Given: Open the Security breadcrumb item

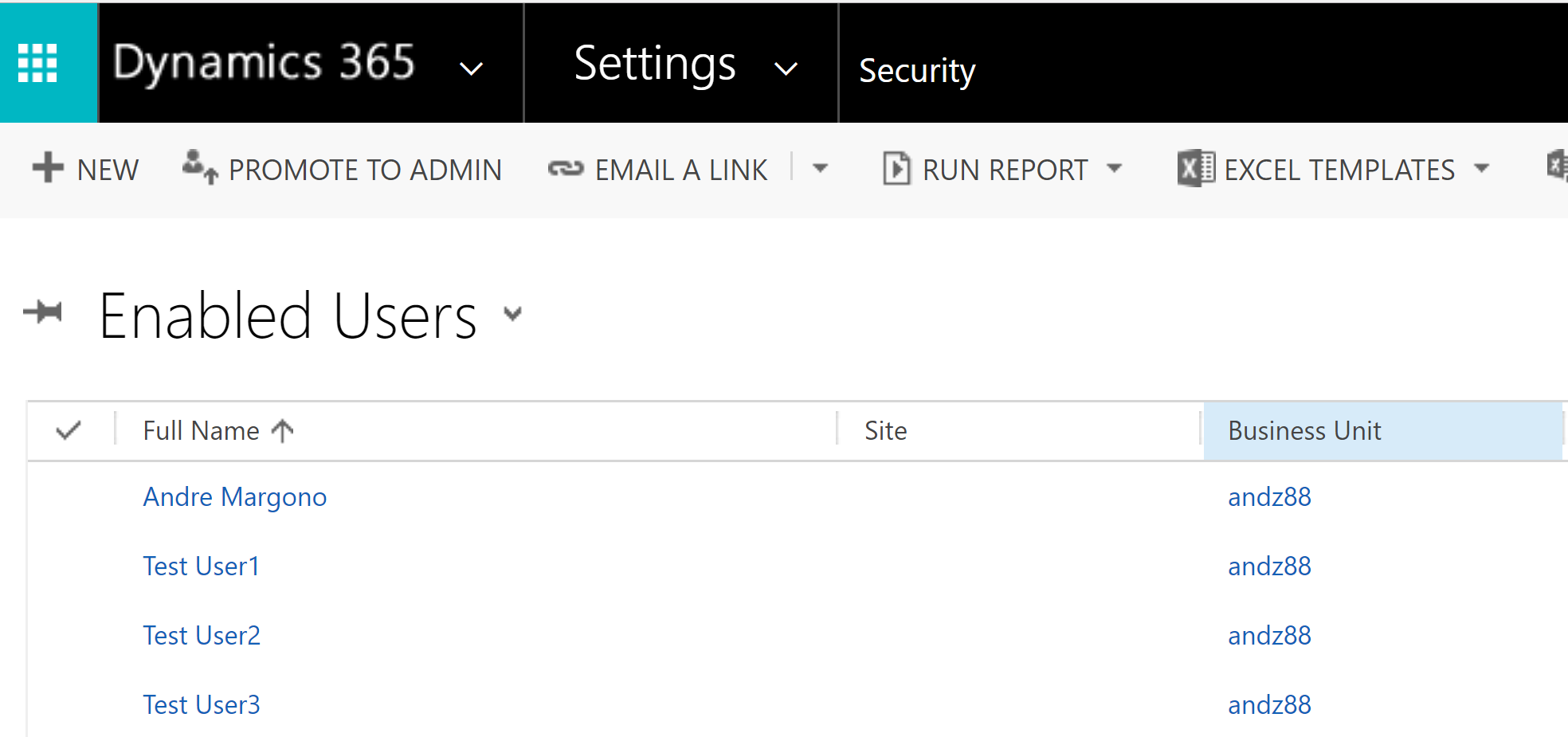Looking at the screenshot, I should 917,71.
